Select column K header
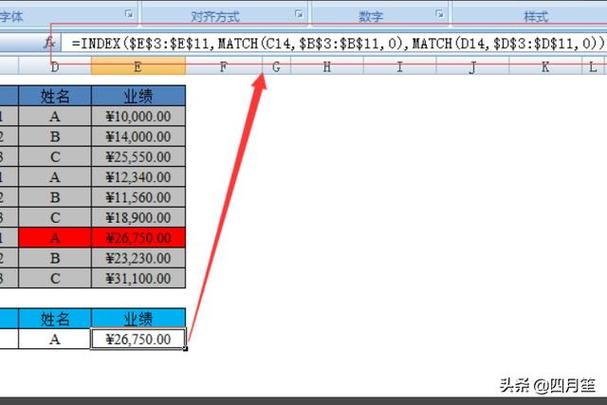Screen dimensions: 607x405 (x=545, y=67)
